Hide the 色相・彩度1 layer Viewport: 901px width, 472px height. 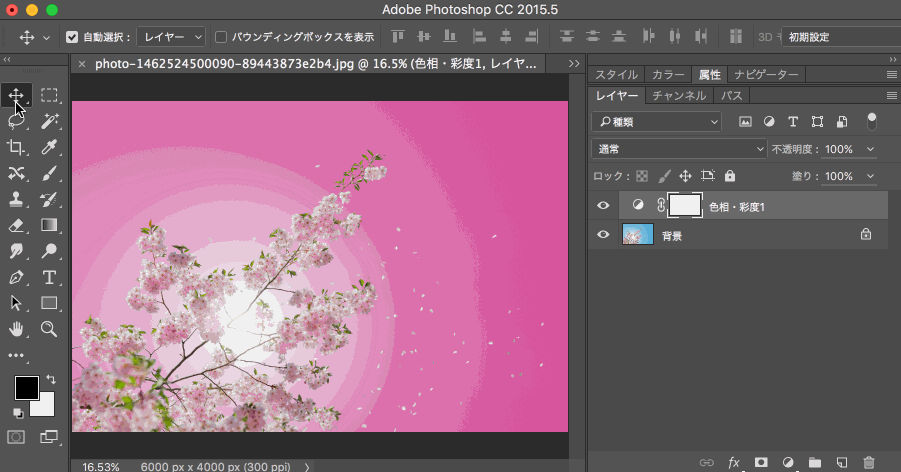coord(603,205)
